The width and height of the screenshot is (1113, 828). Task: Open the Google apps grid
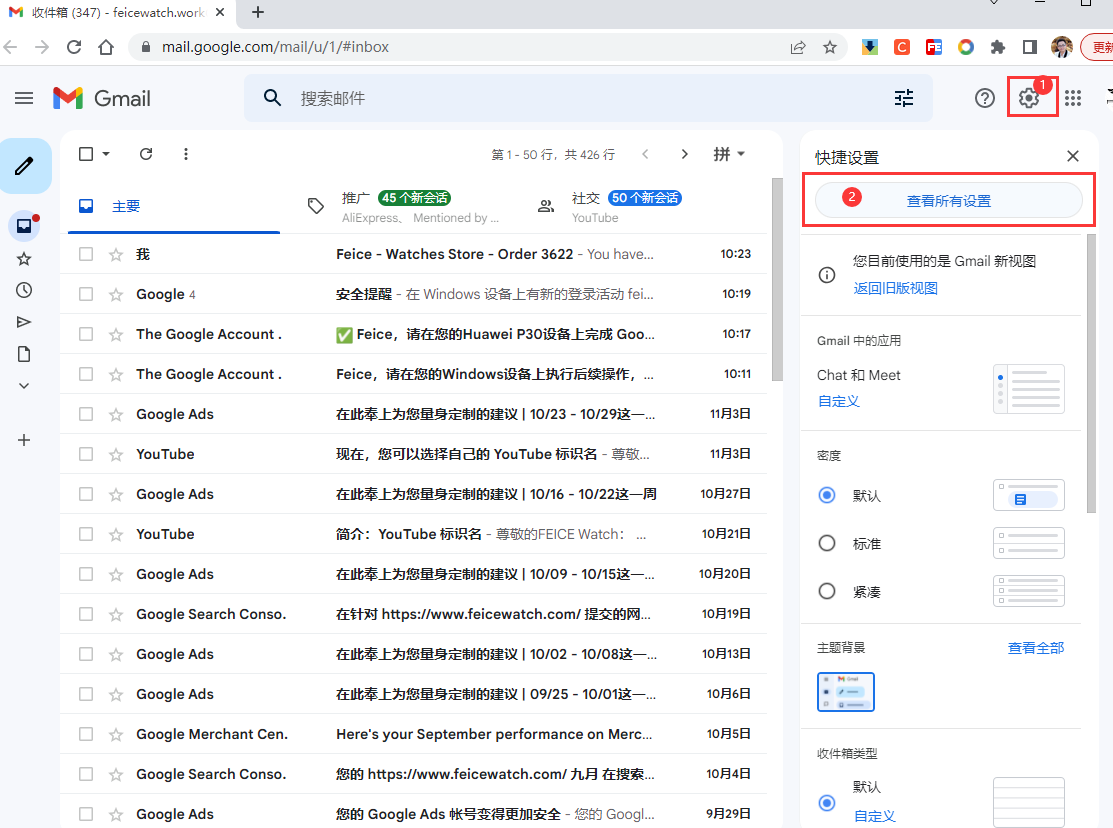click(x=1073, y=98)
